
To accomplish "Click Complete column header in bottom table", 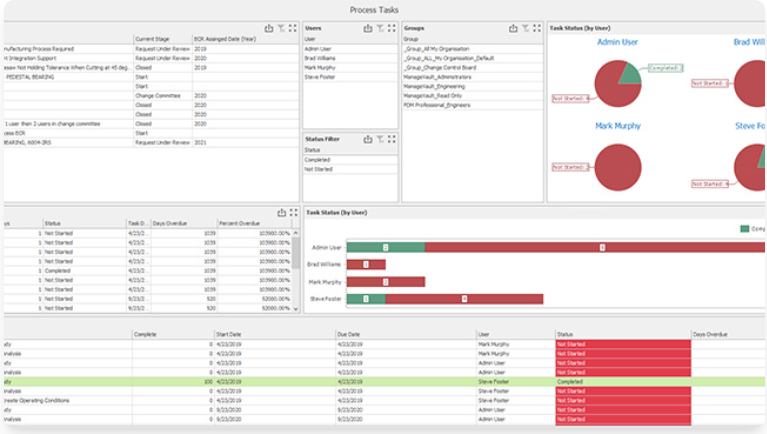I will tap(173, 334).
